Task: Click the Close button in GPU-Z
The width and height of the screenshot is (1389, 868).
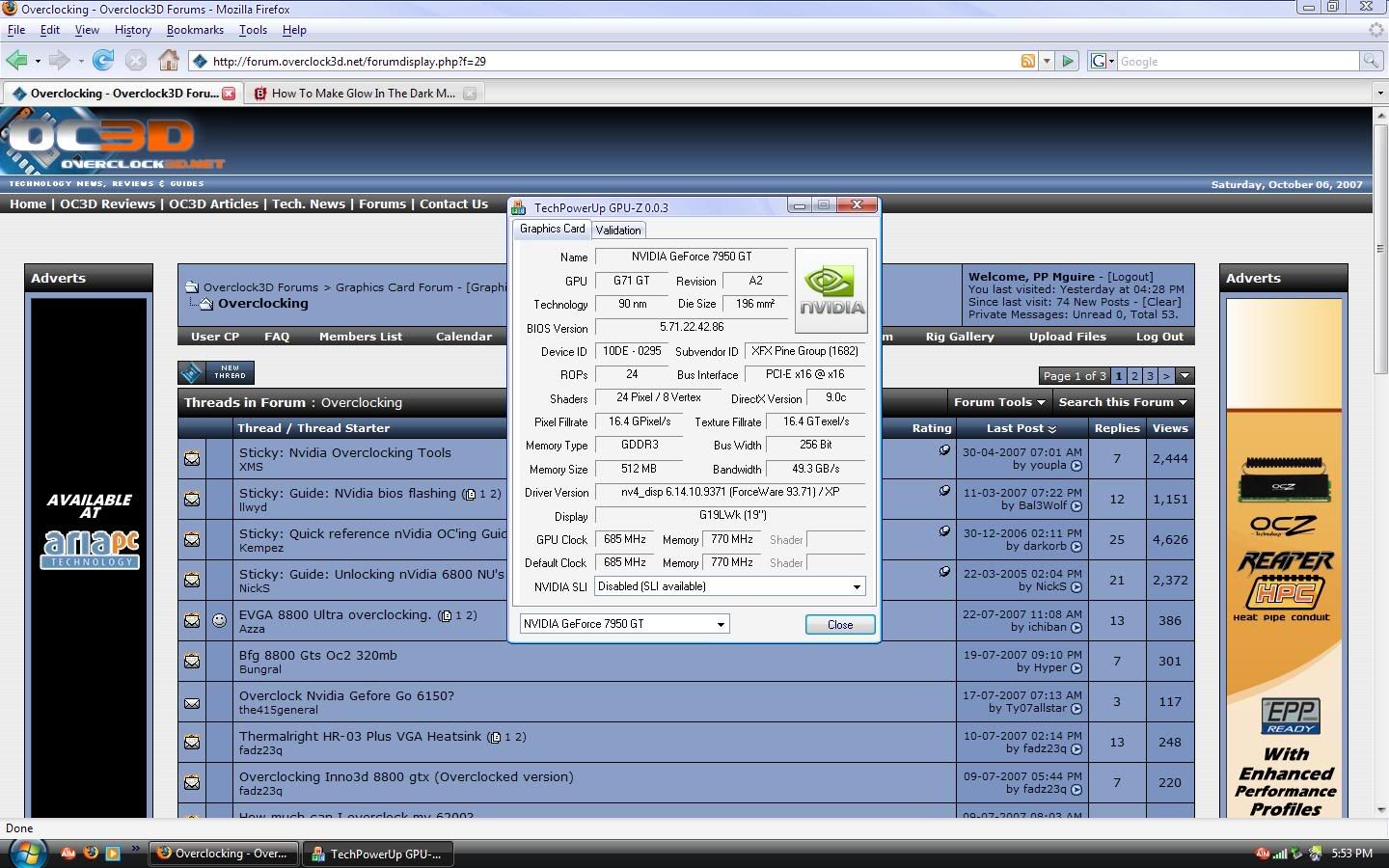Action: [840, 624]
